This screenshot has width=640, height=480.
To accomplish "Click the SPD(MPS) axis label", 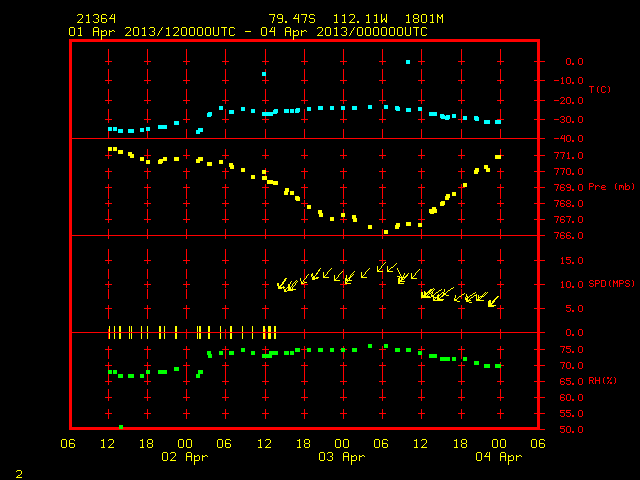I will [x=611, y=283].
